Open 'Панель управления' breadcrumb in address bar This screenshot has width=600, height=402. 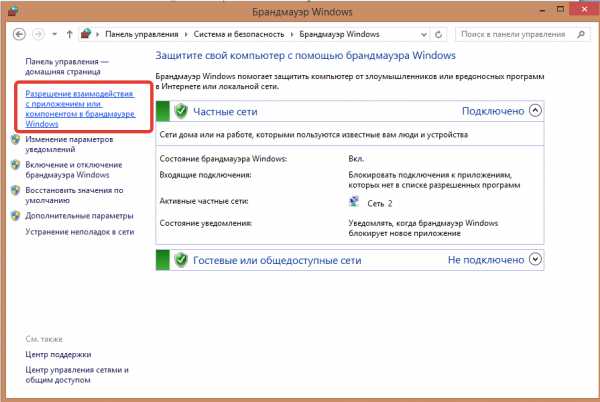click(142, 34)
